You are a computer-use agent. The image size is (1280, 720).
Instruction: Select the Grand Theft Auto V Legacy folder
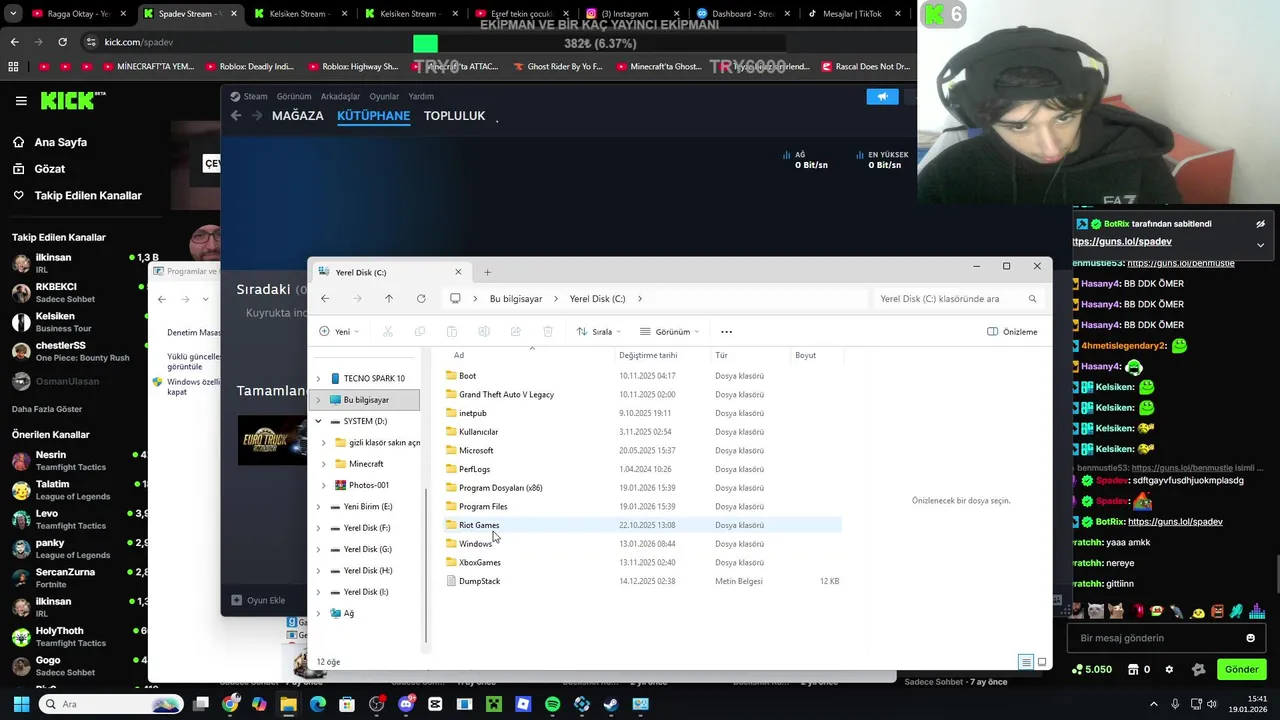641,394
